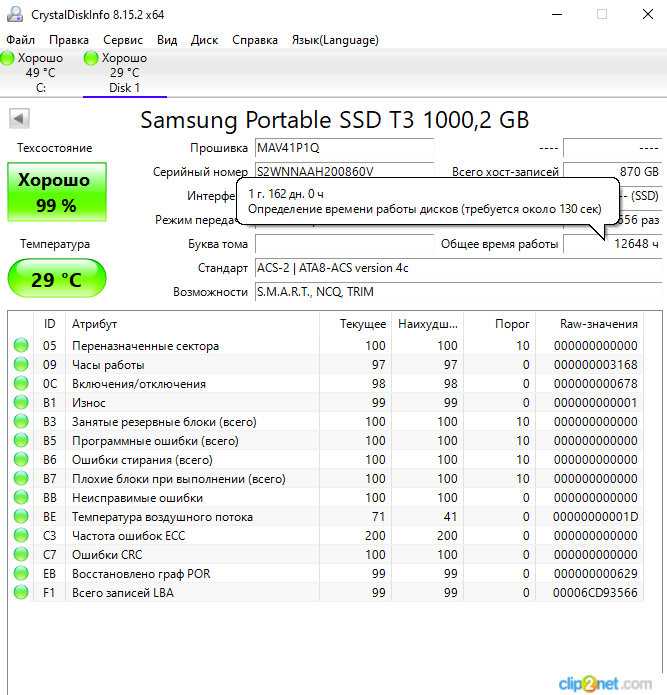Open the Диск menu

point(204,40)
